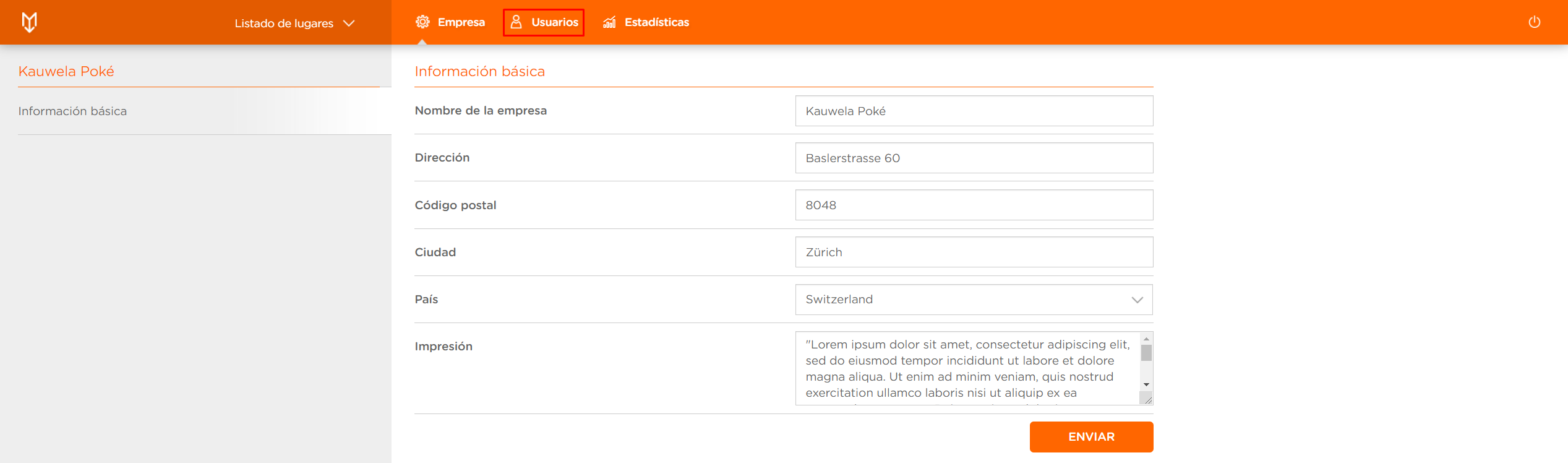Go to the Estadísticas tab
This screenshot has height=463, width=1568.
(x=646, y=22)
